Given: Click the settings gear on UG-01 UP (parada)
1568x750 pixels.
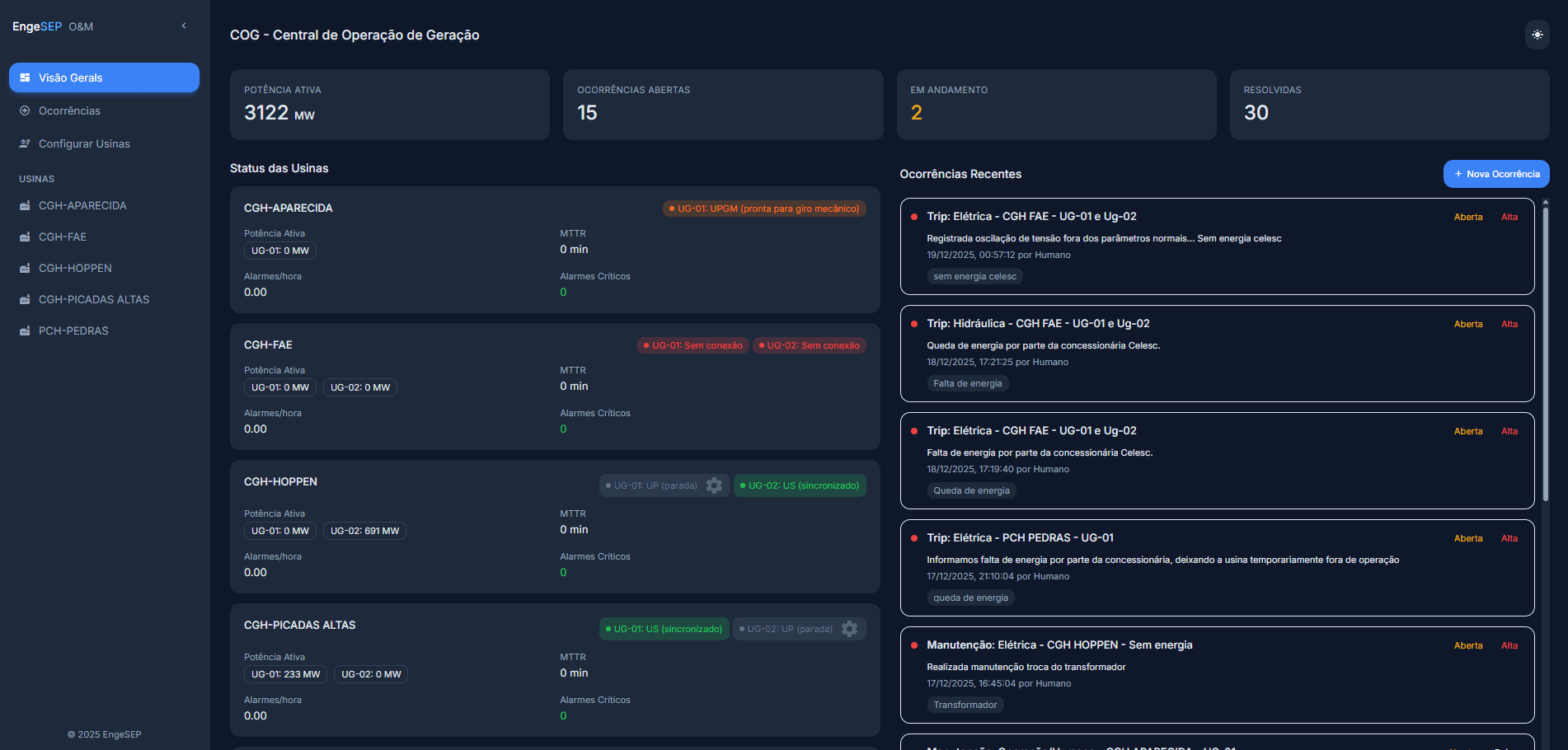Looking at the screenshot, I should 714,485.
